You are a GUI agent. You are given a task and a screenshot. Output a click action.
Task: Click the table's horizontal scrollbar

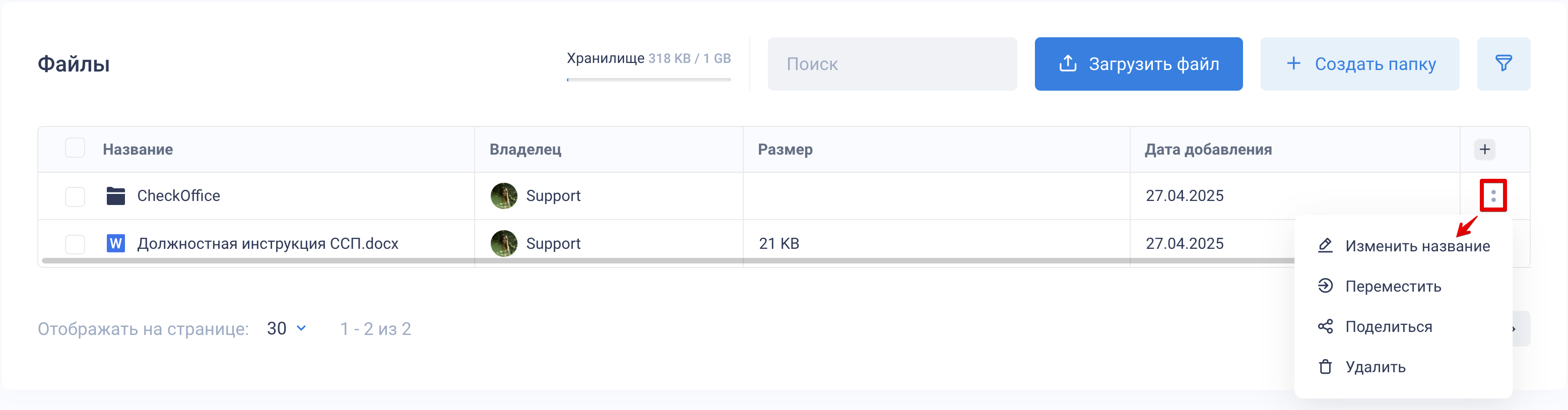point(668,260)
